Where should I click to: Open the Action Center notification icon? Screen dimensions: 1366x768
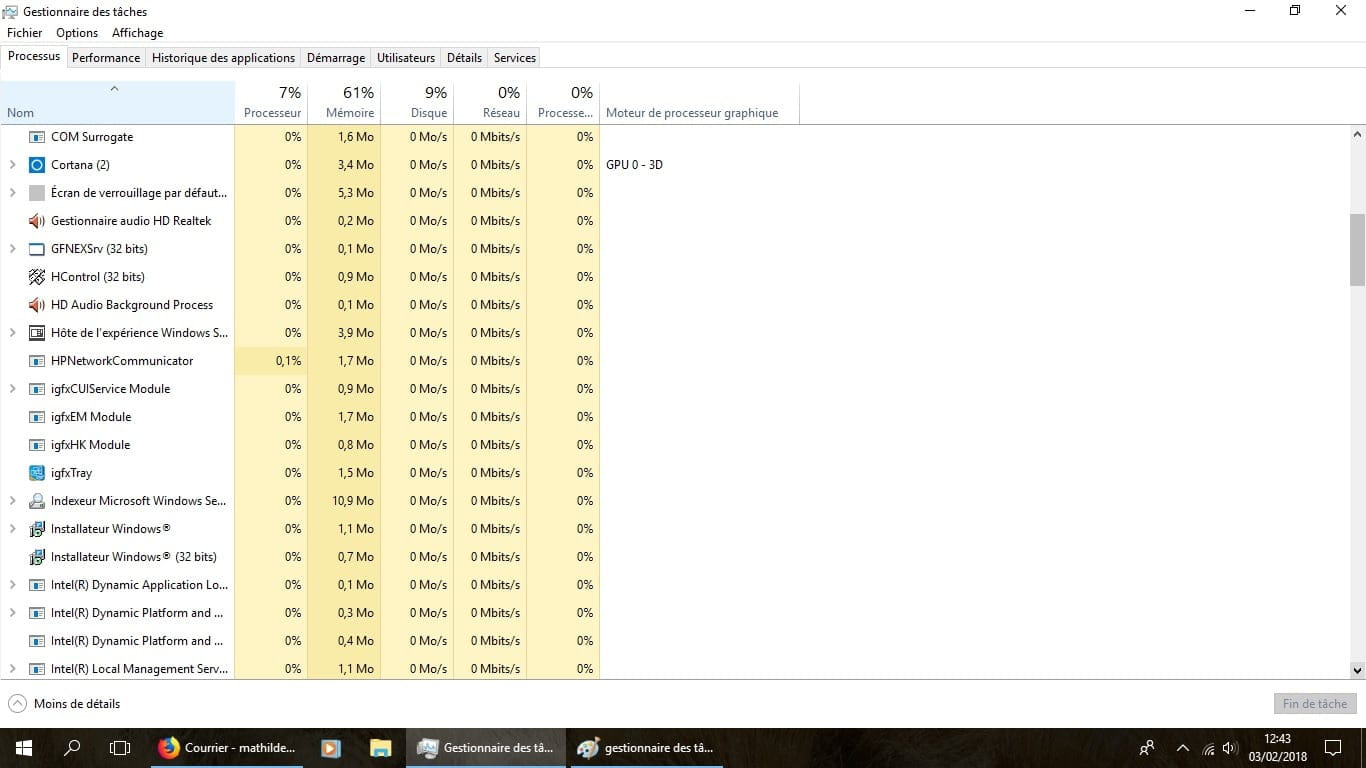(x=1332, y=748)
